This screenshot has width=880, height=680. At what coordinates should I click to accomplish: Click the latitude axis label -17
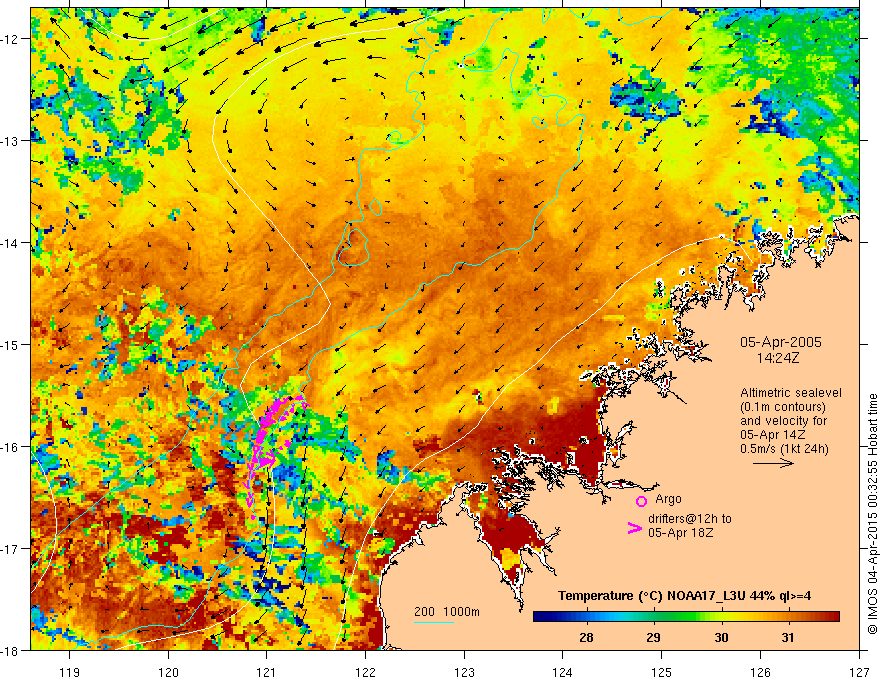11,549
